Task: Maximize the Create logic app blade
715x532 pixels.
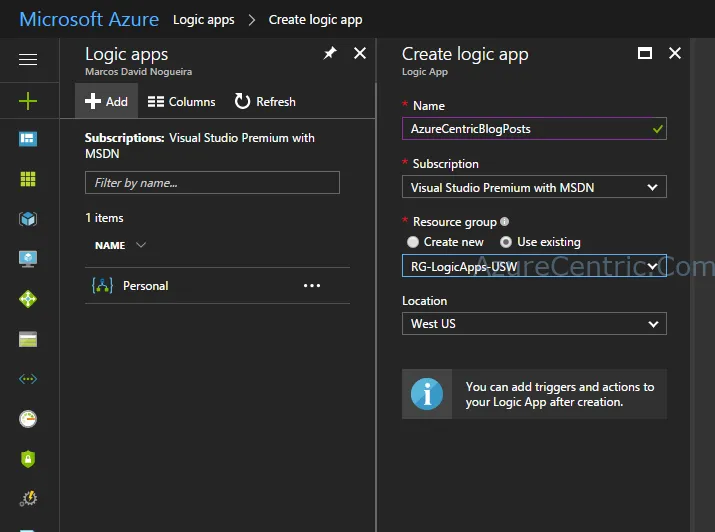Action: [x=645, y=53]
